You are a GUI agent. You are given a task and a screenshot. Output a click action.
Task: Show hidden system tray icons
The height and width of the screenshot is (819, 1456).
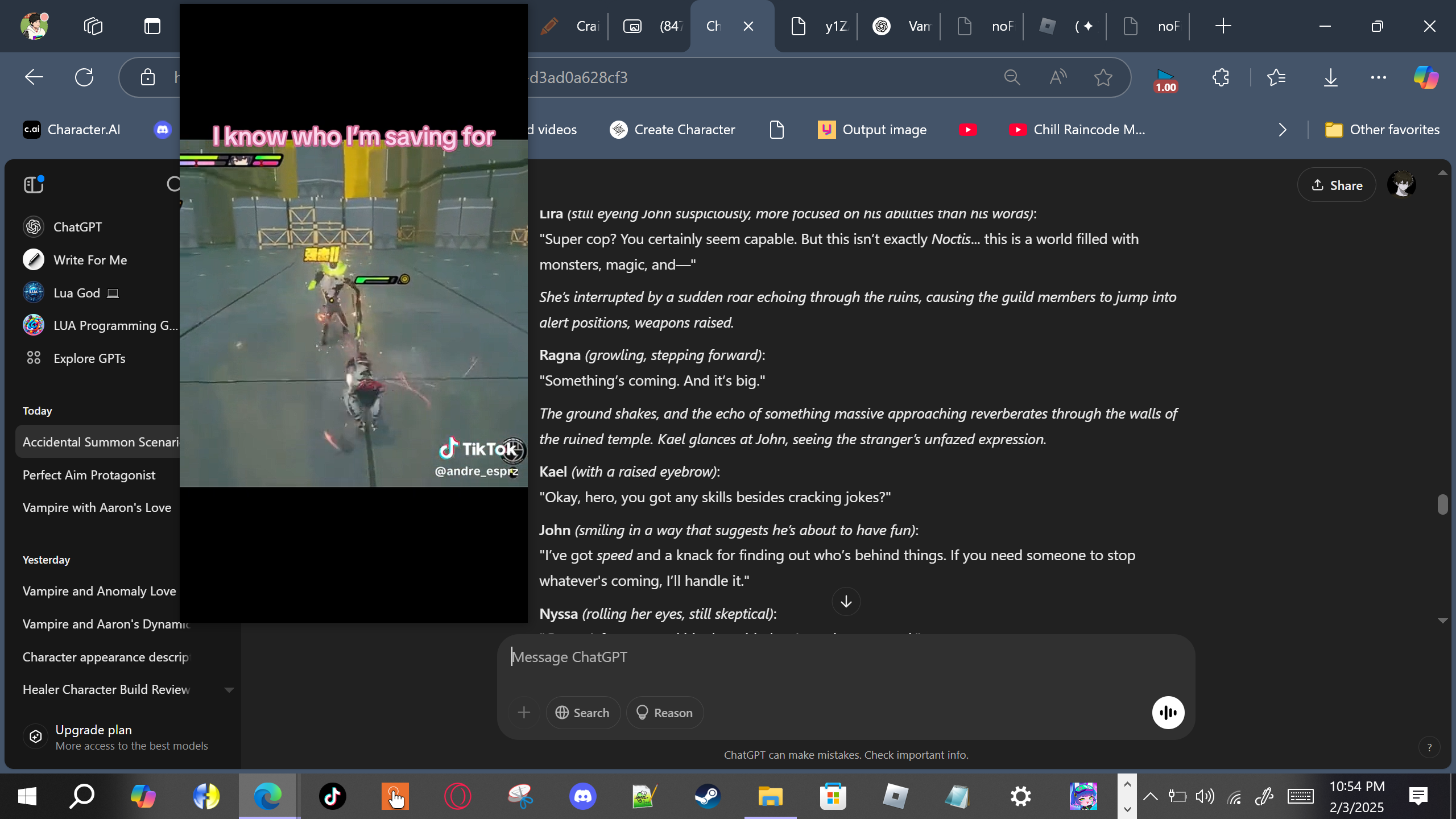pos(1150,796)
